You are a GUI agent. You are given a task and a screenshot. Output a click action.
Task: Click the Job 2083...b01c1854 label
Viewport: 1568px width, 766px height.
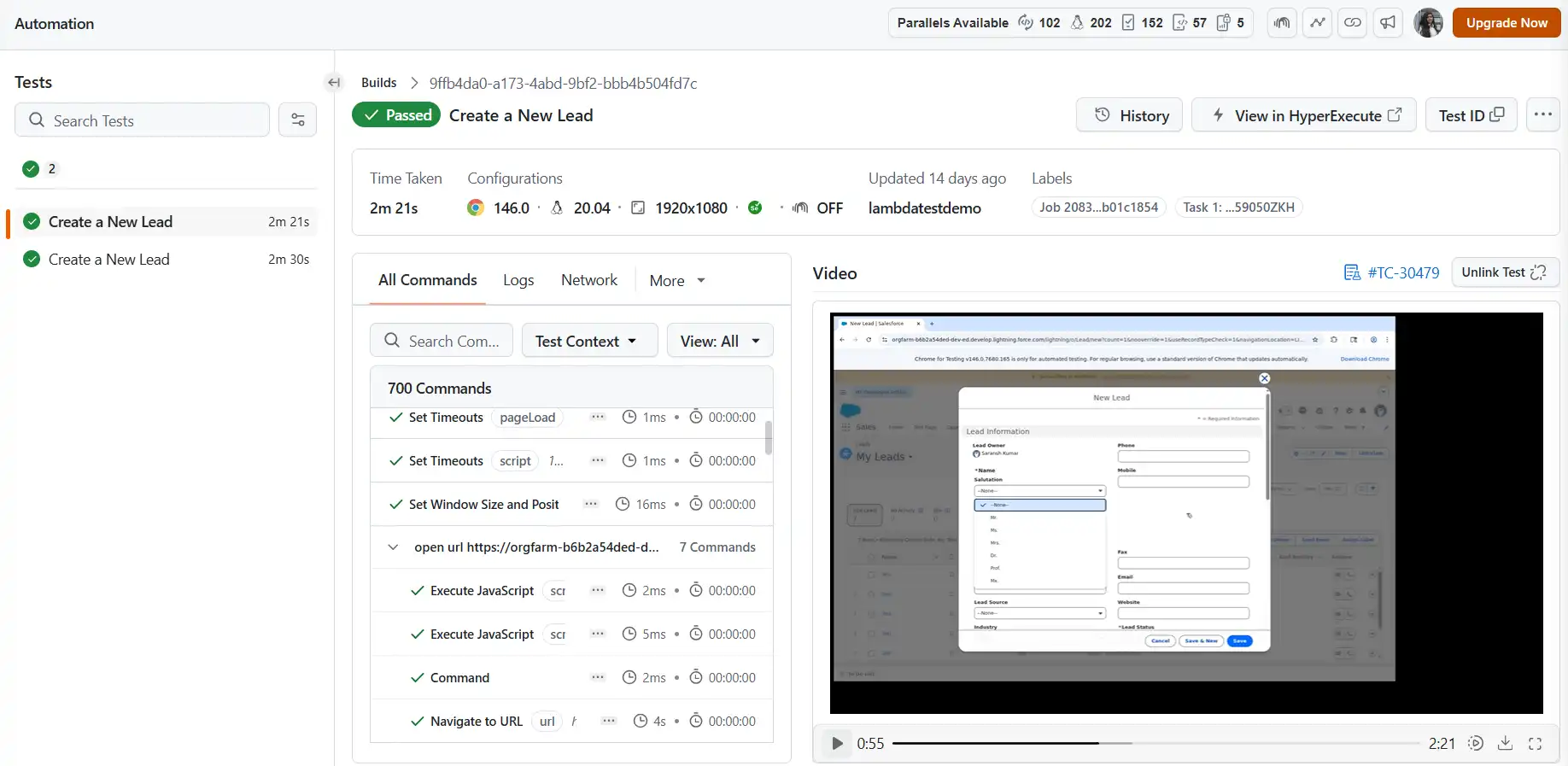pos(1098,208)
